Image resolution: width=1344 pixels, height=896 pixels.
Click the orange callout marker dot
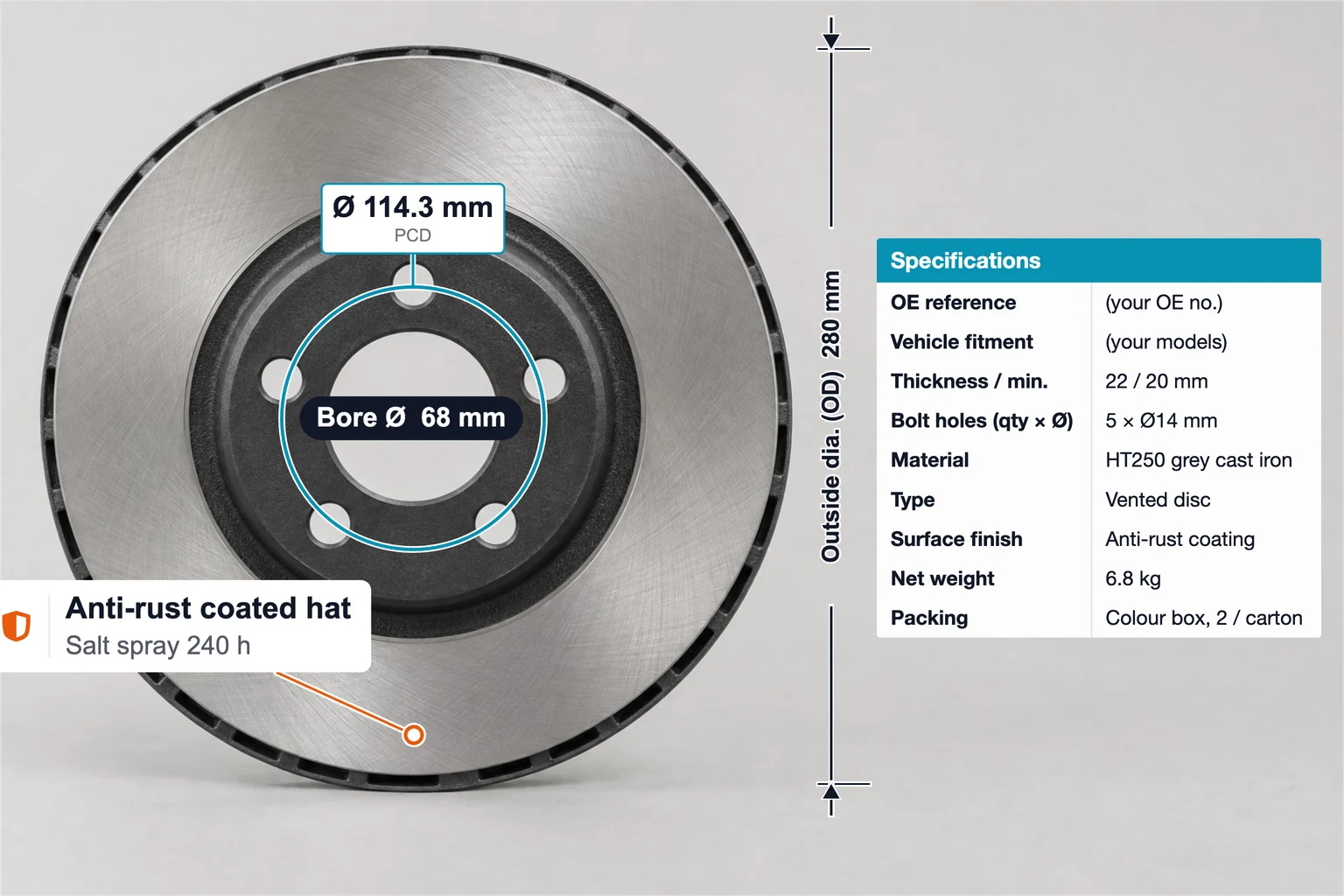pos(414,734)
